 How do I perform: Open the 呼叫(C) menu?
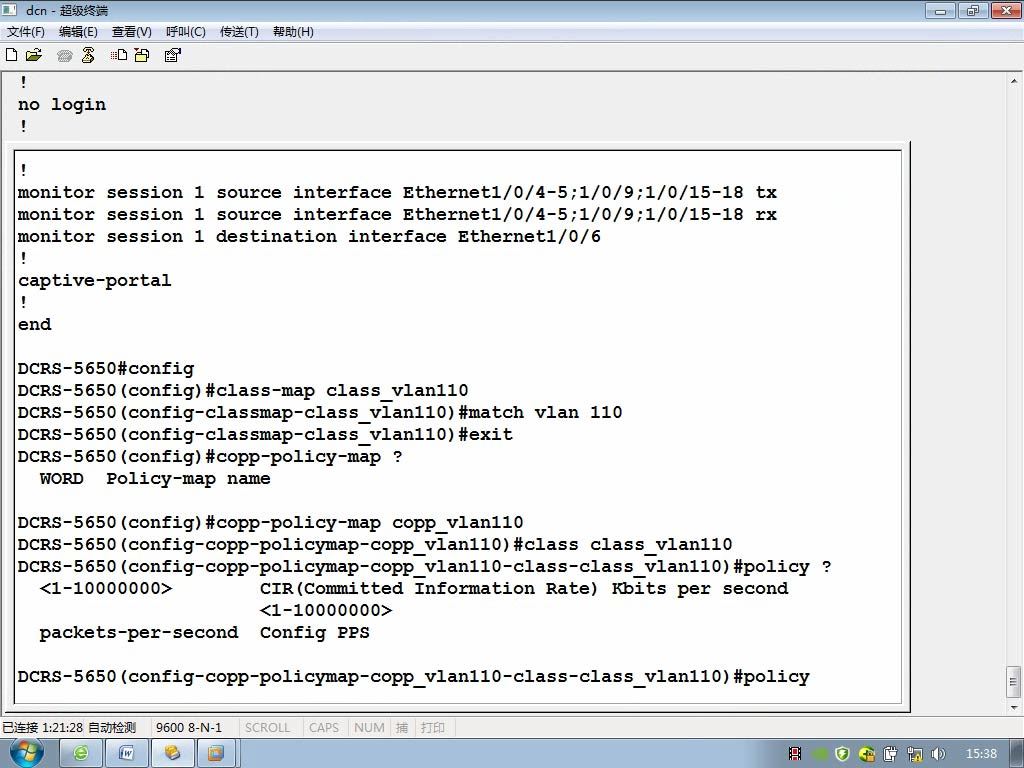tap(186, 31)
